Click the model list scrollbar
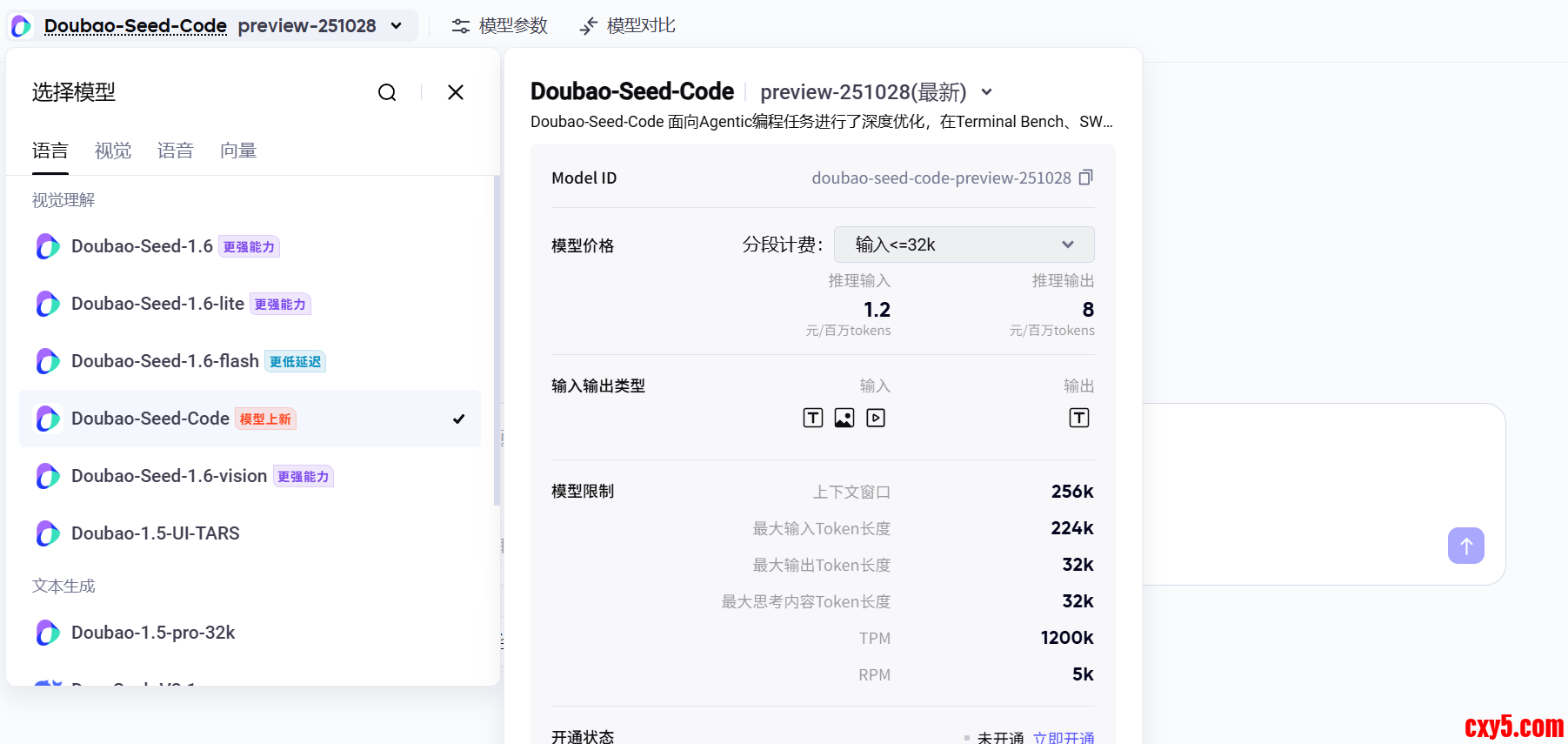Viewport: 1568px width, 744px height. click(497, 339)
